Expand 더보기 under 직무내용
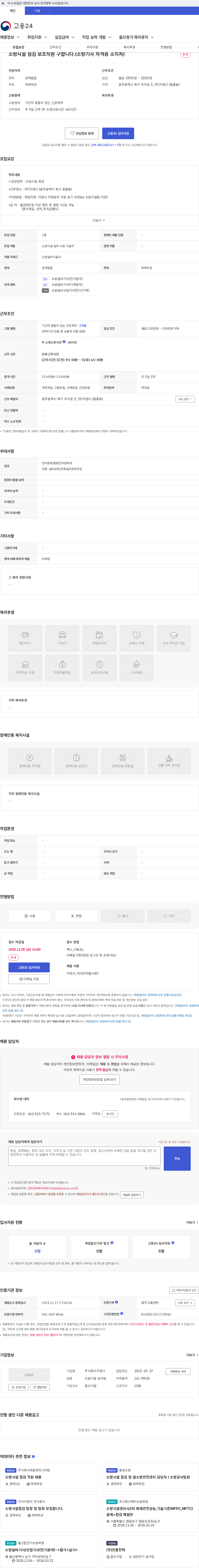The height and width of the screenshot is (1568, 199). point(99,220)
